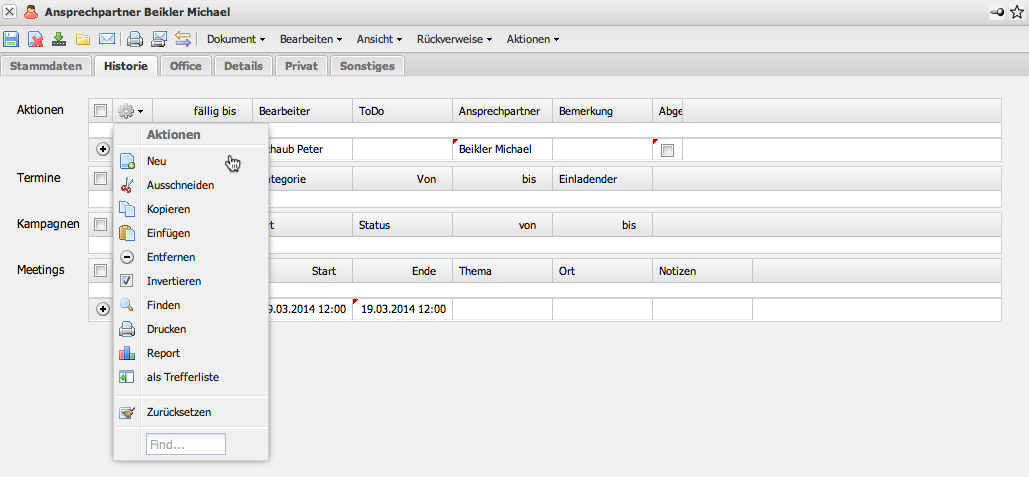Click the Thema column header

tap(502, 271)
